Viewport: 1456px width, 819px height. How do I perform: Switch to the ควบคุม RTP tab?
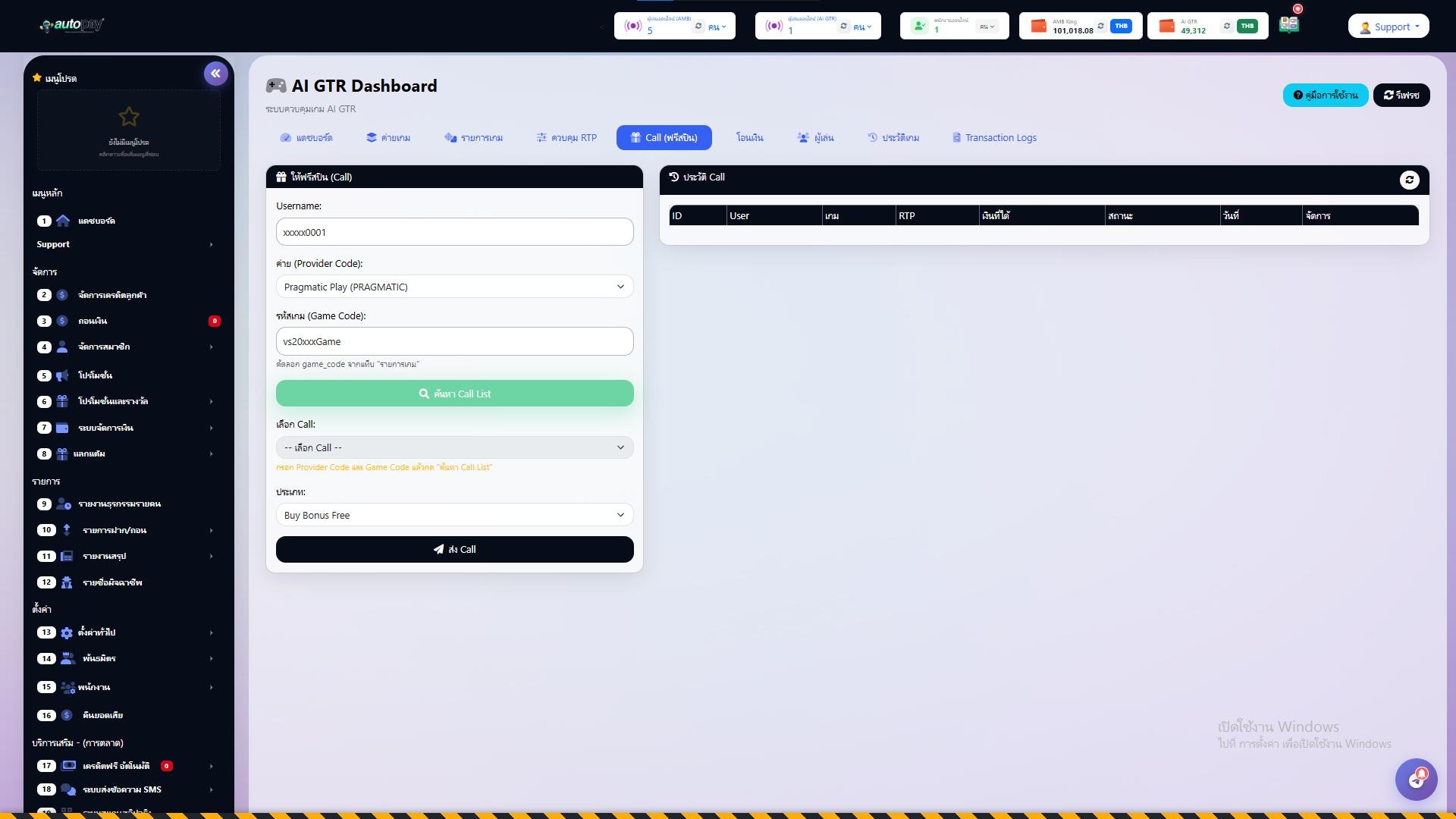tap(566, 138)
